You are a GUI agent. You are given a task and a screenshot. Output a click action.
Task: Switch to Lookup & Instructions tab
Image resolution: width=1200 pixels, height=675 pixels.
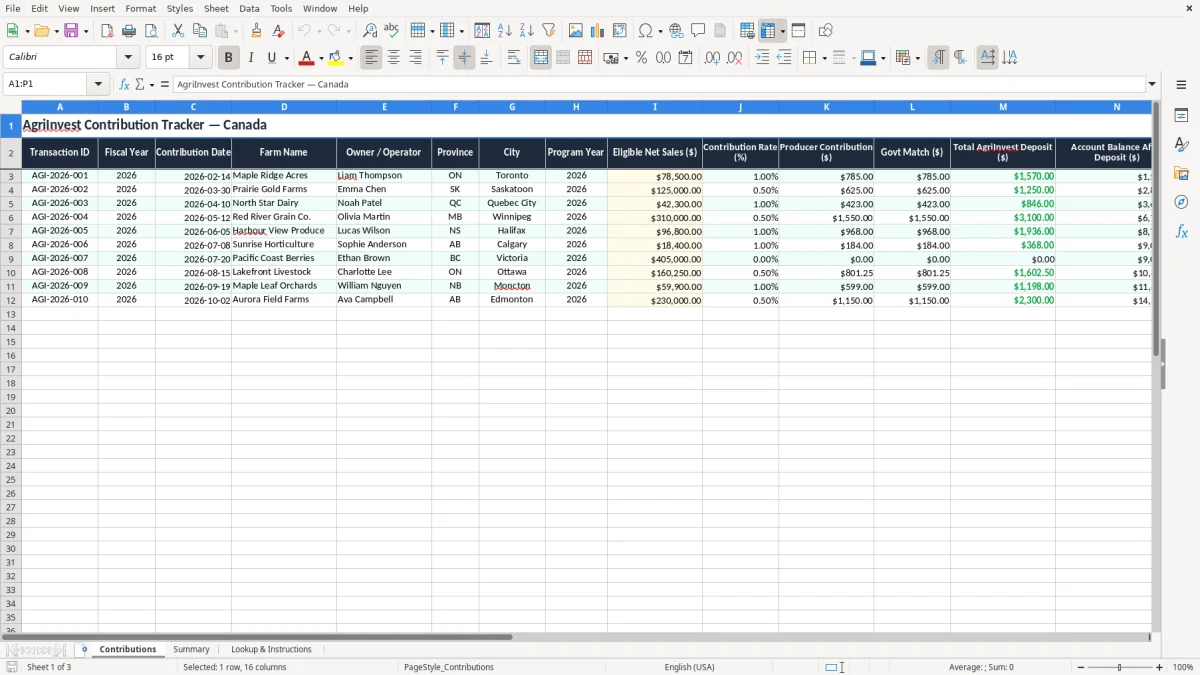pyautogui.click(x=271, y=649)
